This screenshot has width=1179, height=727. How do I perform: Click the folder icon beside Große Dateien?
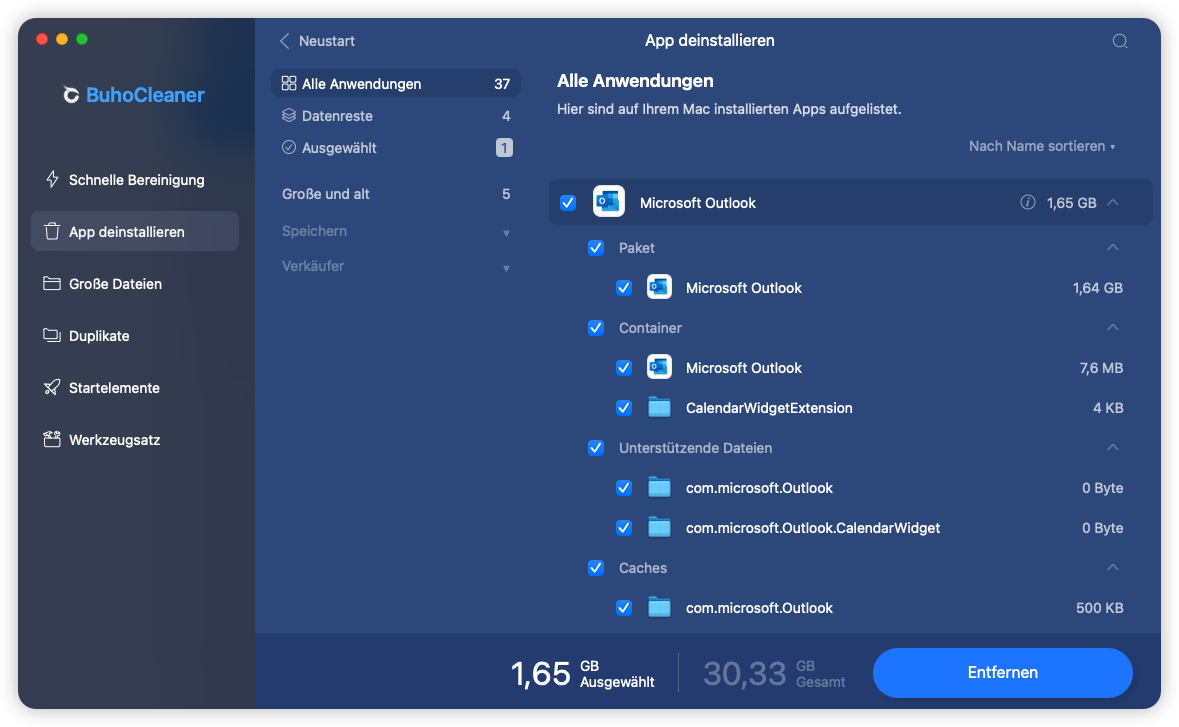click(52, 283)
